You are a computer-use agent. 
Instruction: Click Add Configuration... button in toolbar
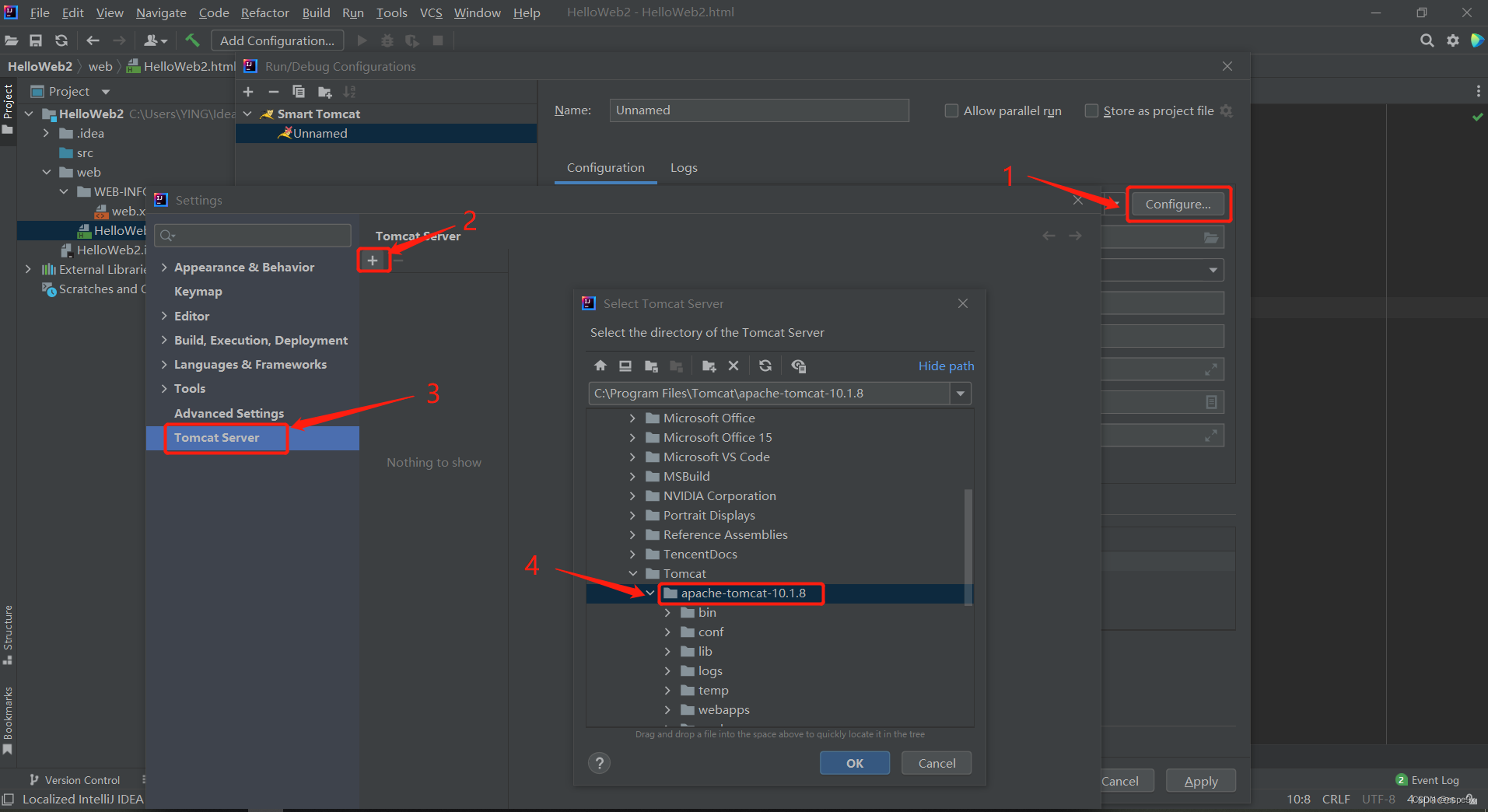pyautogui.click(x=277, y=40)
